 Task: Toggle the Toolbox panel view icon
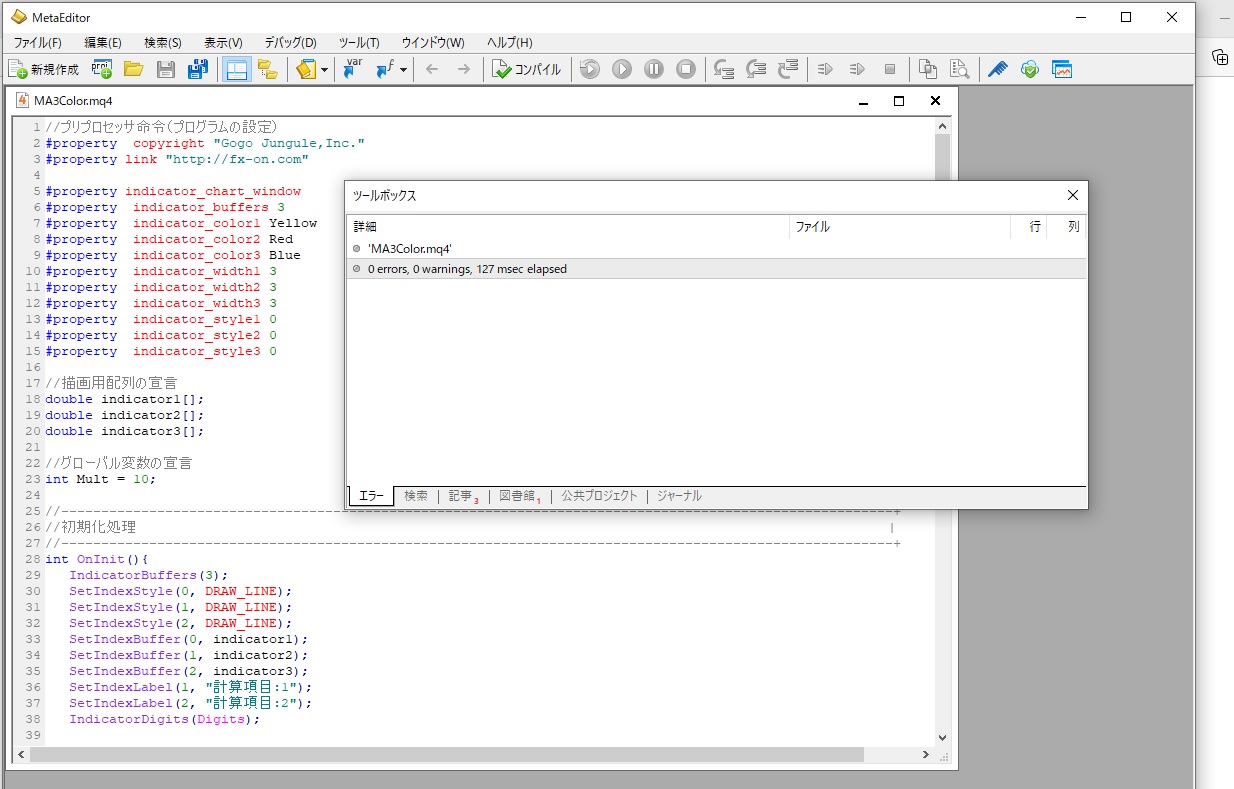267,69
